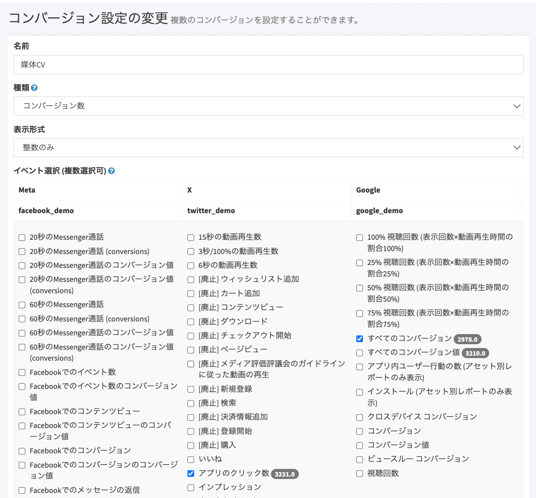
Task: Check the 視聴回数 checkbox at bottom of Google column
Action: click(x=359, y=473)
